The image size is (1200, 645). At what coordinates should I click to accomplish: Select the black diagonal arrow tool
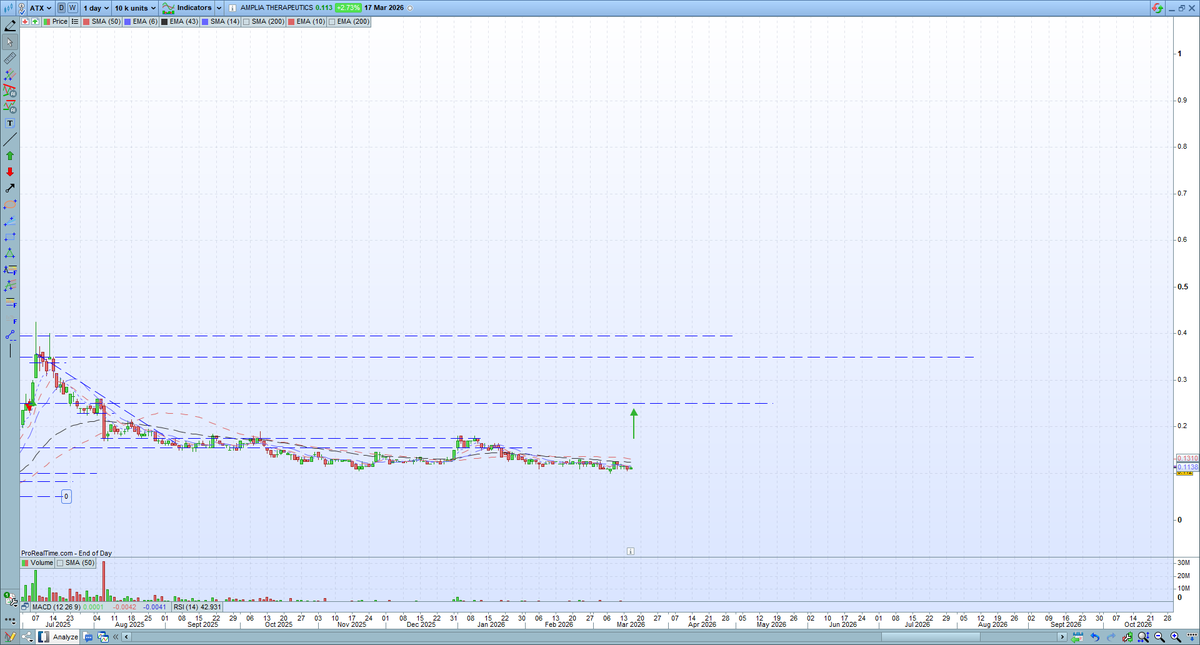tap(10, 188)
